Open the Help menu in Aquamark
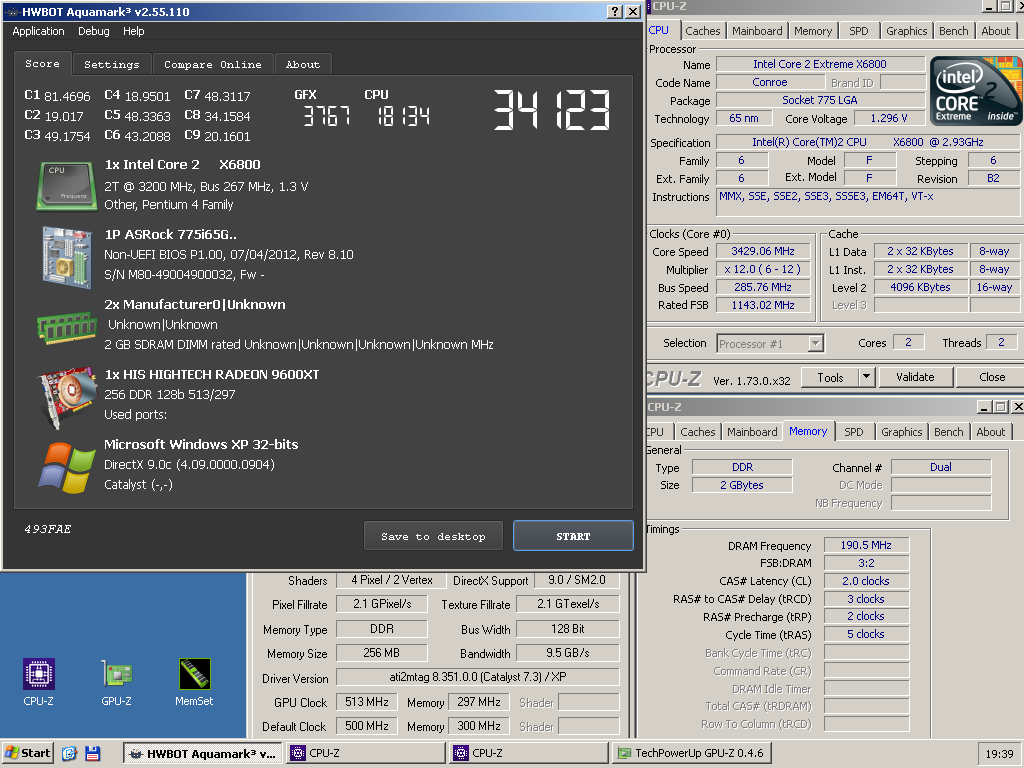Image resolution: width=1024 pixels, height=768 pixels. click(133, 31)
